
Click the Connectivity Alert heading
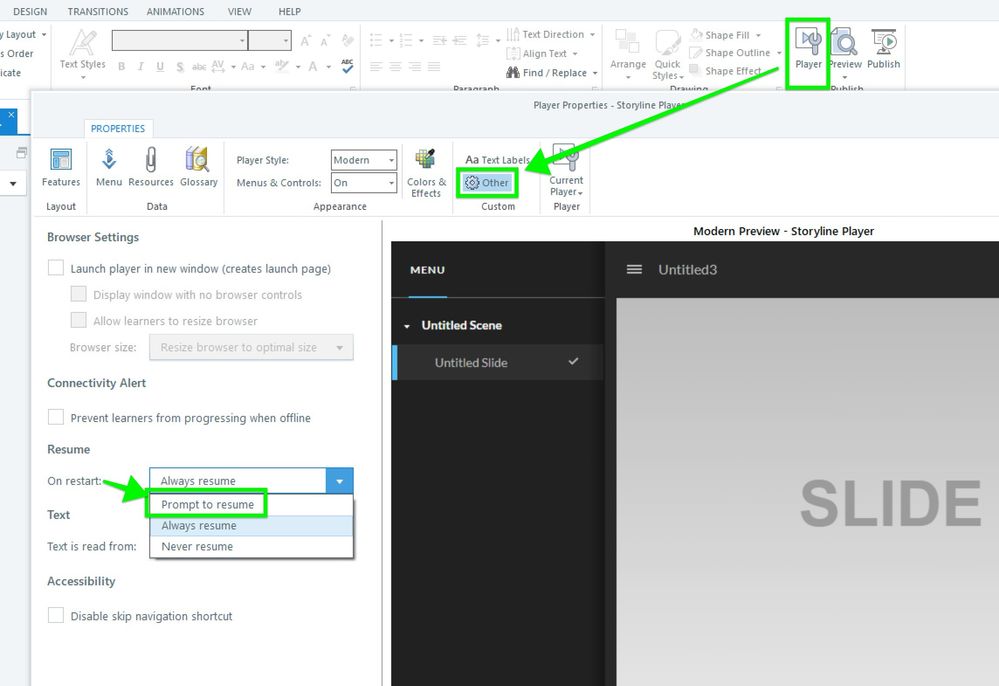click(x=96, y=383)
